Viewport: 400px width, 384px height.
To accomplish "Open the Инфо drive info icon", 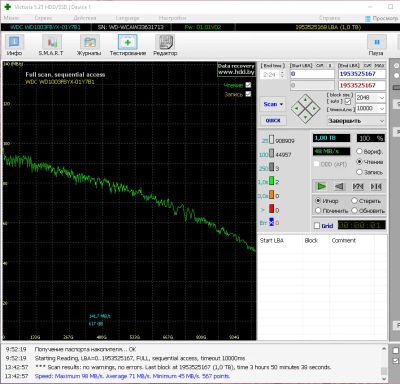I will tap(14, 45).
